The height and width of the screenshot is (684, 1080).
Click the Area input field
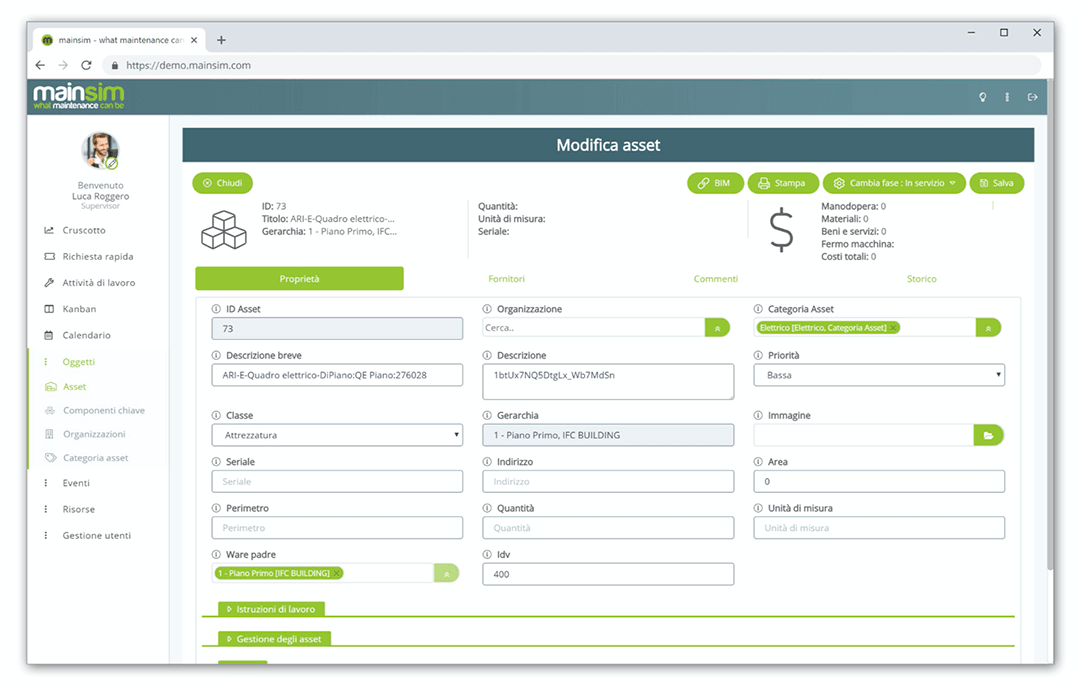tap(879, 481)
